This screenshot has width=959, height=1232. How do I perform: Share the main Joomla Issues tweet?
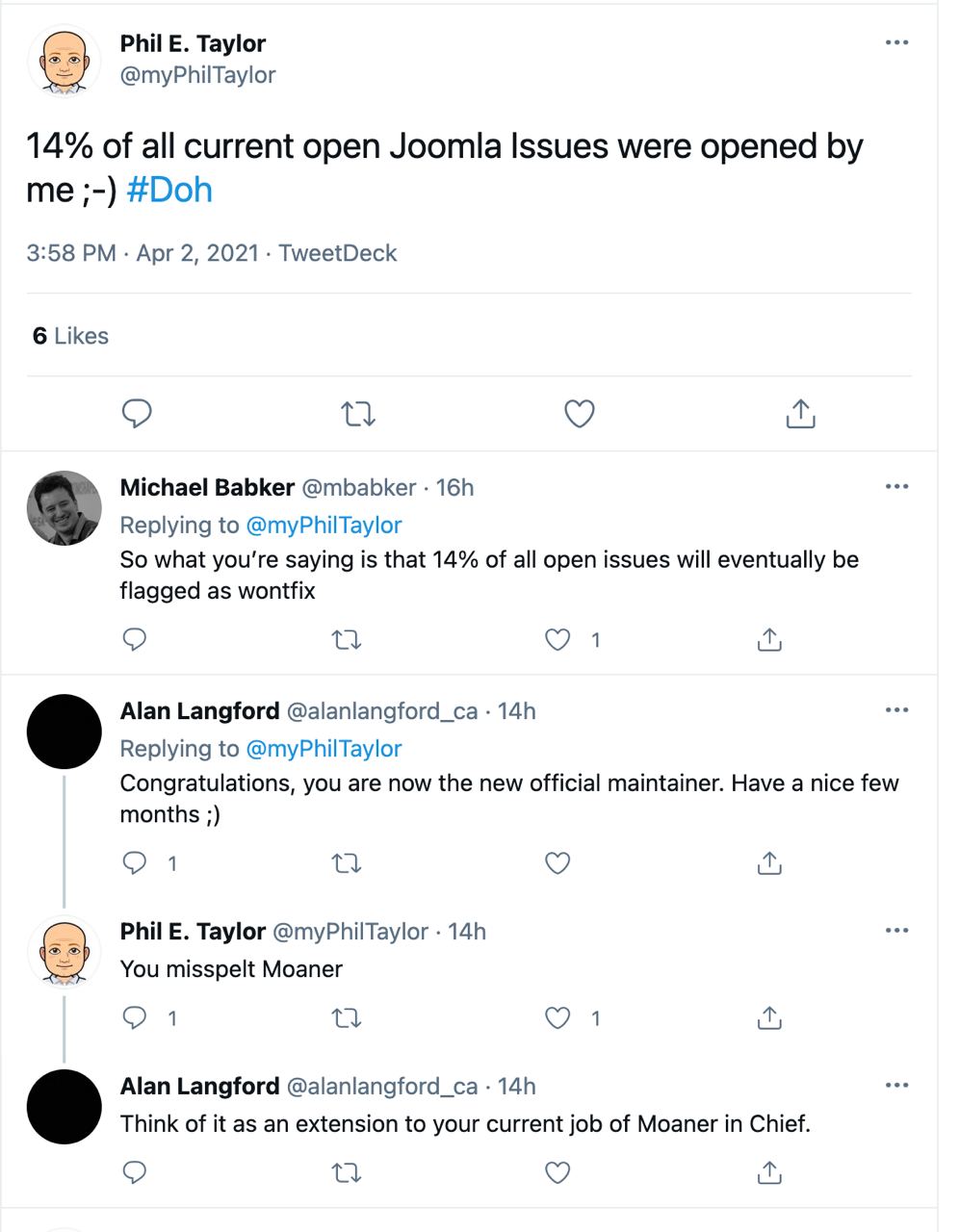click(800, 414)
